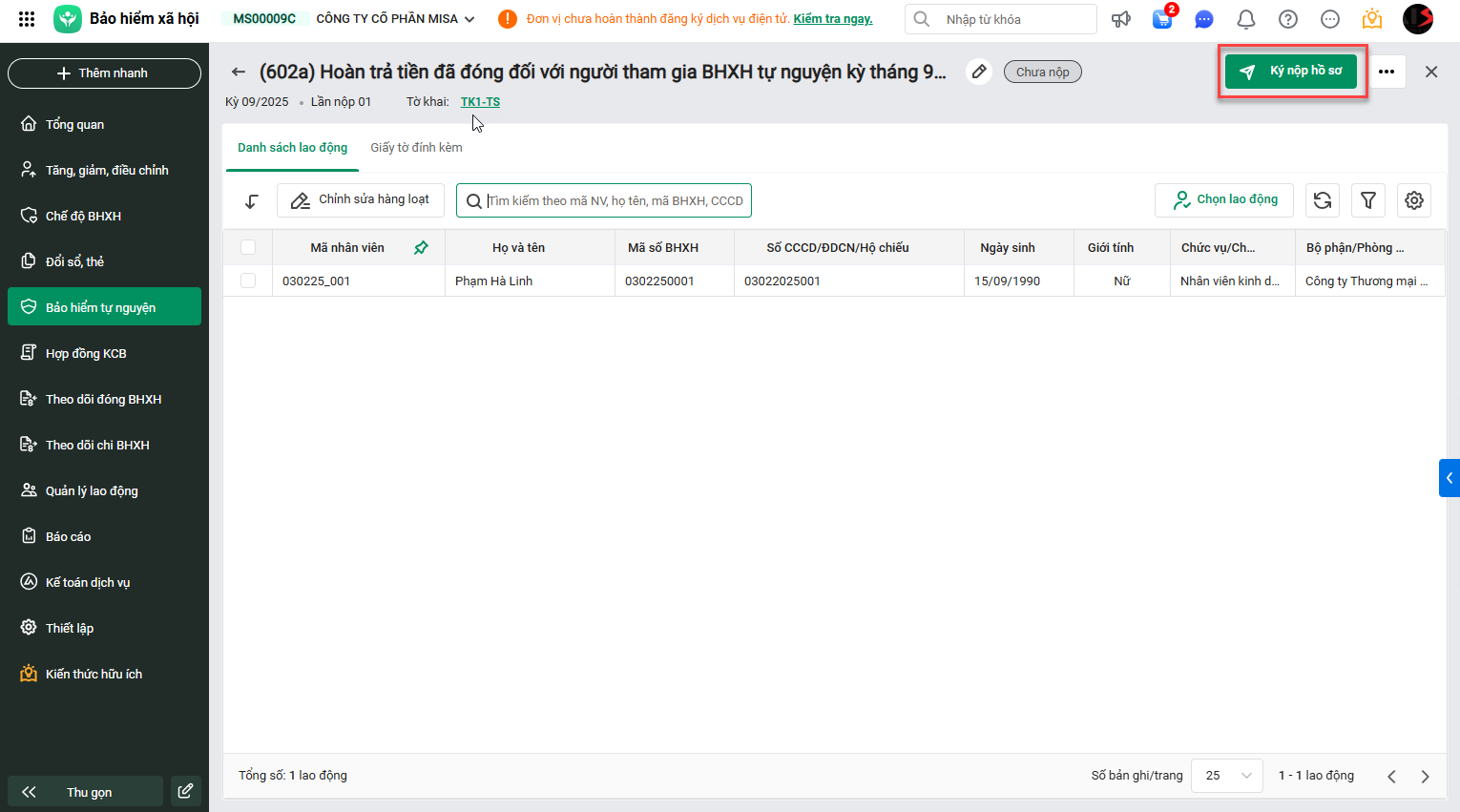This screenshot has height=812, width=1460.
Task: Toggle the select-all header checkbox
Action: 248,247
